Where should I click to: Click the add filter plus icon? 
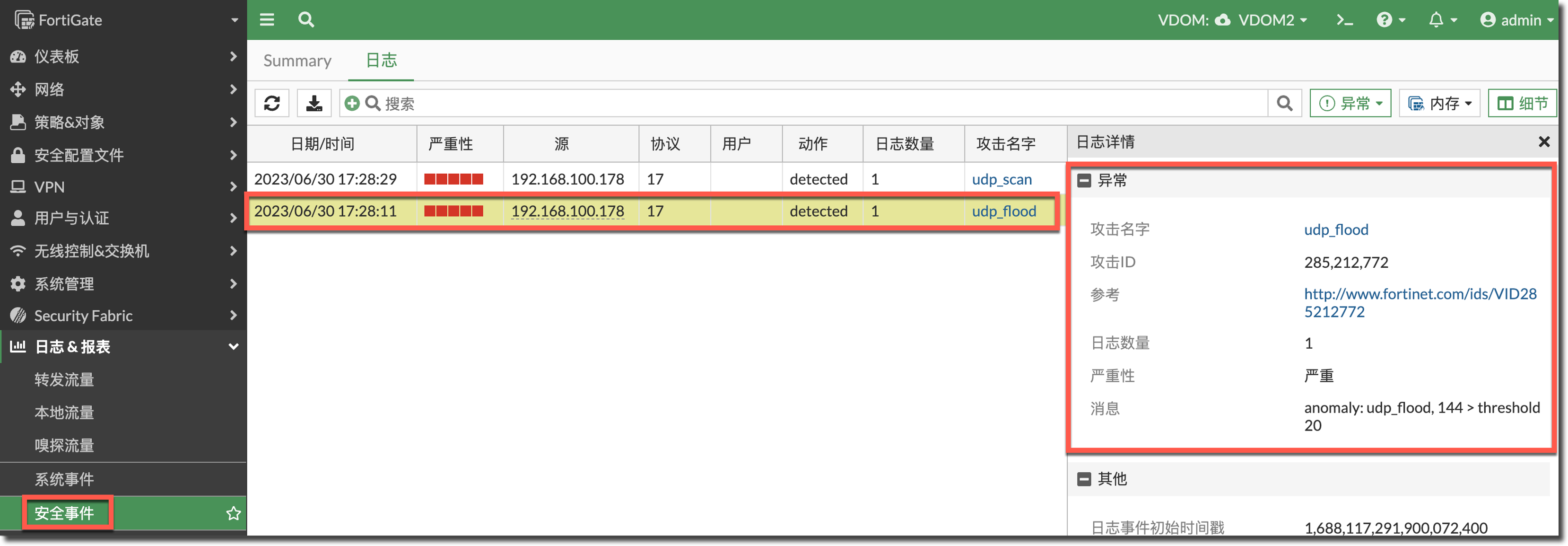(352, 103)
